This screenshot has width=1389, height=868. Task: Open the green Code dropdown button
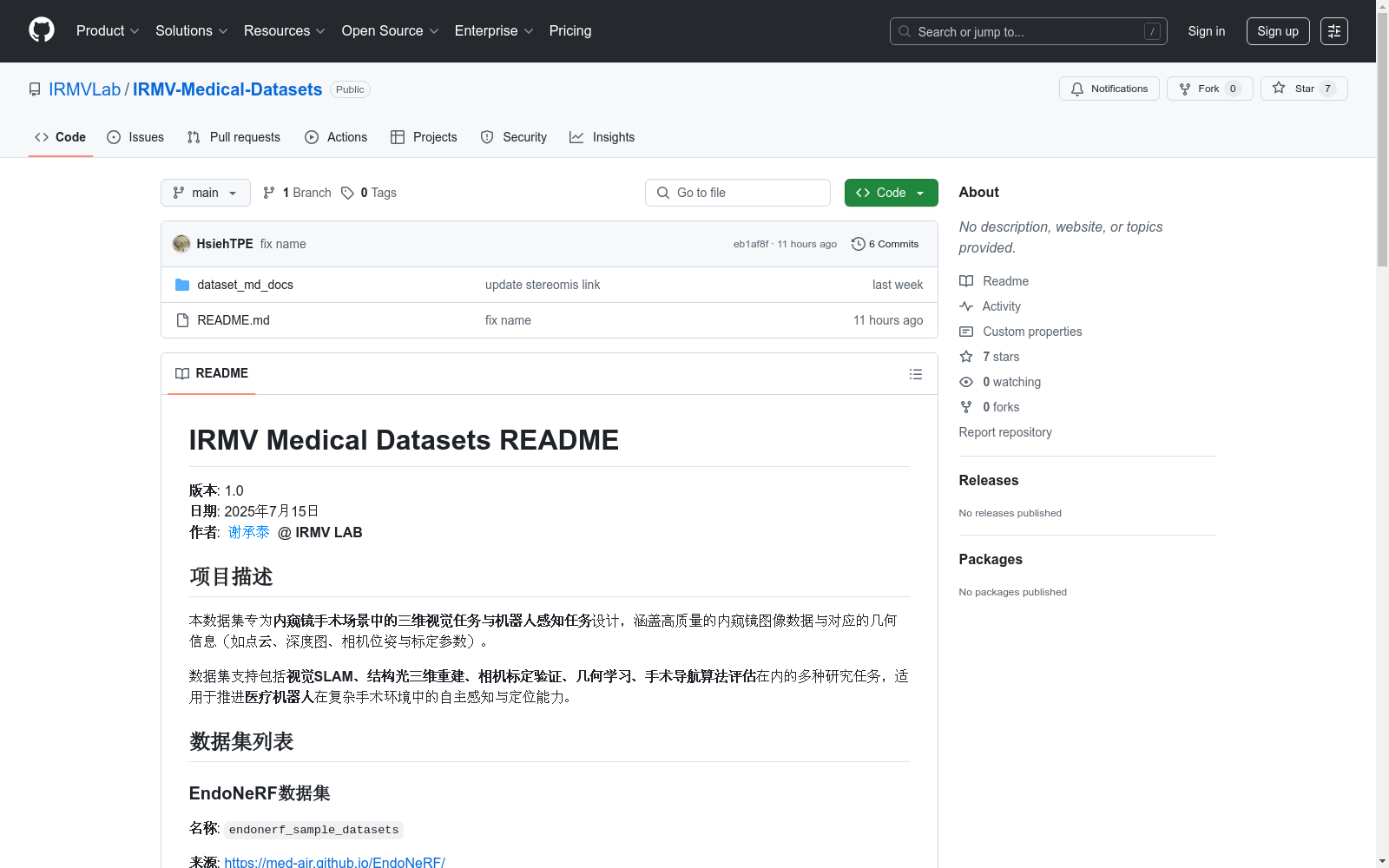click(x=892, y=193)
